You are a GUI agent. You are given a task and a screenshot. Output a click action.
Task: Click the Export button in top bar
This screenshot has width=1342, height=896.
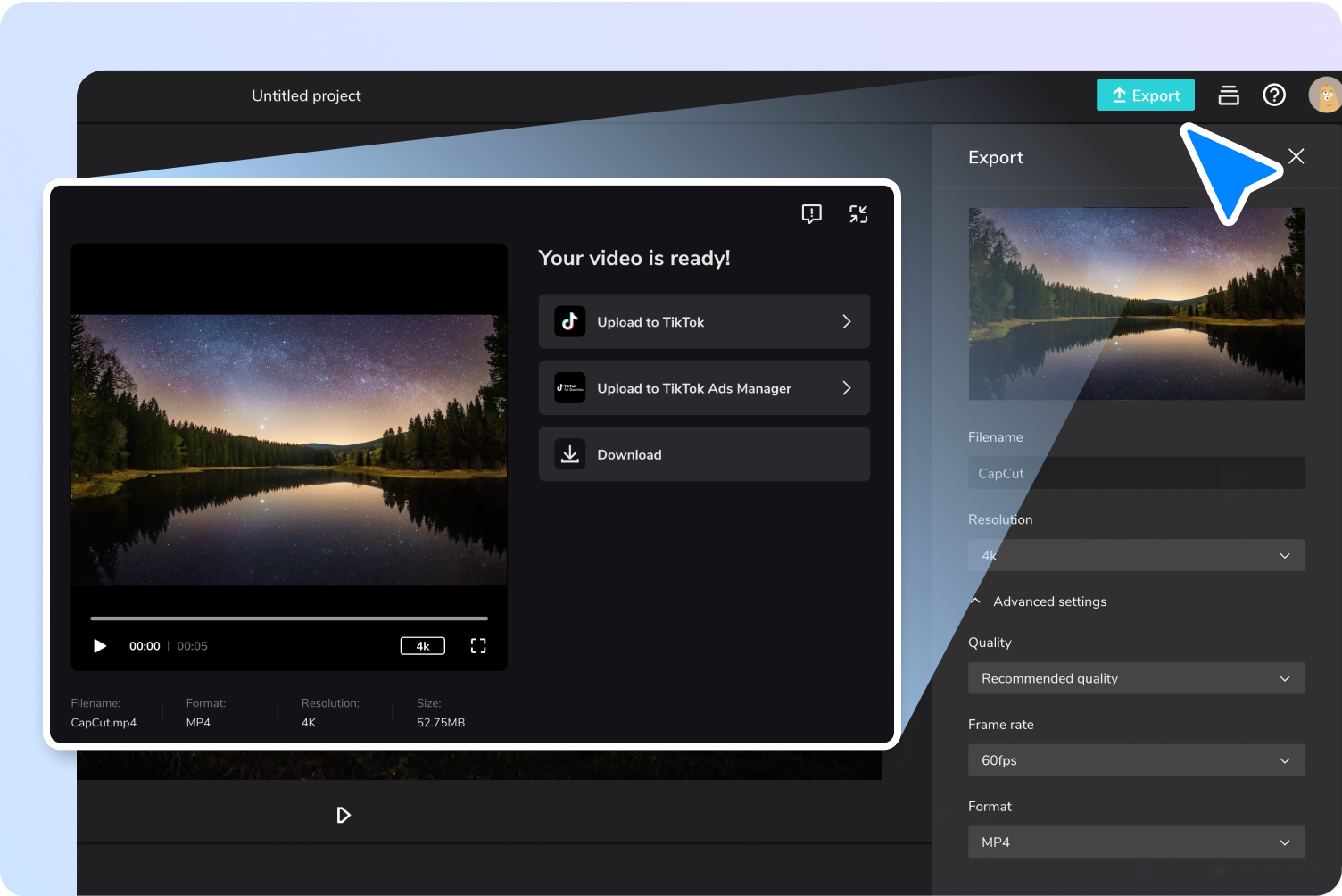1145,95
